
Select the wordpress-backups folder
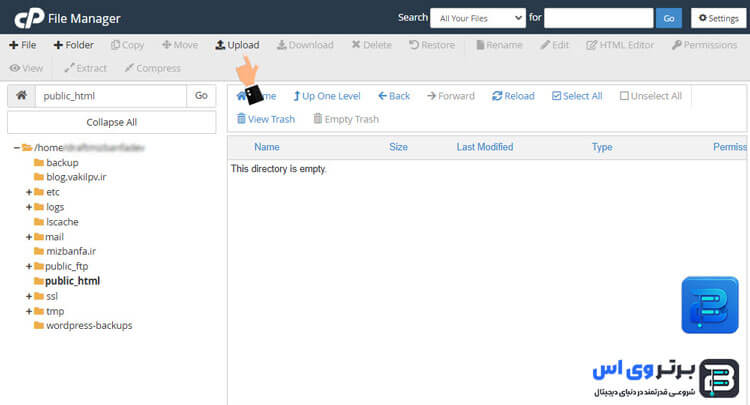(x=88, y=325)
